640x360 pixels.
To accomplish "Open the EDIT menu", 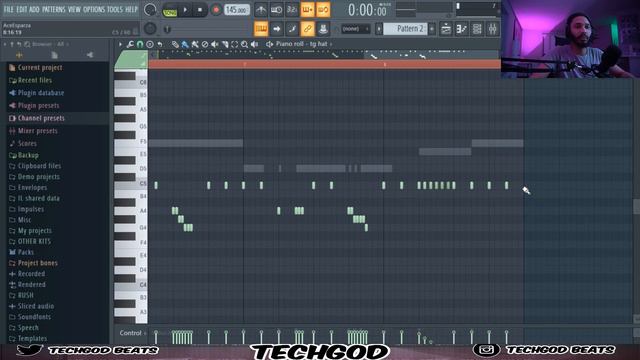I will [22, 9].
